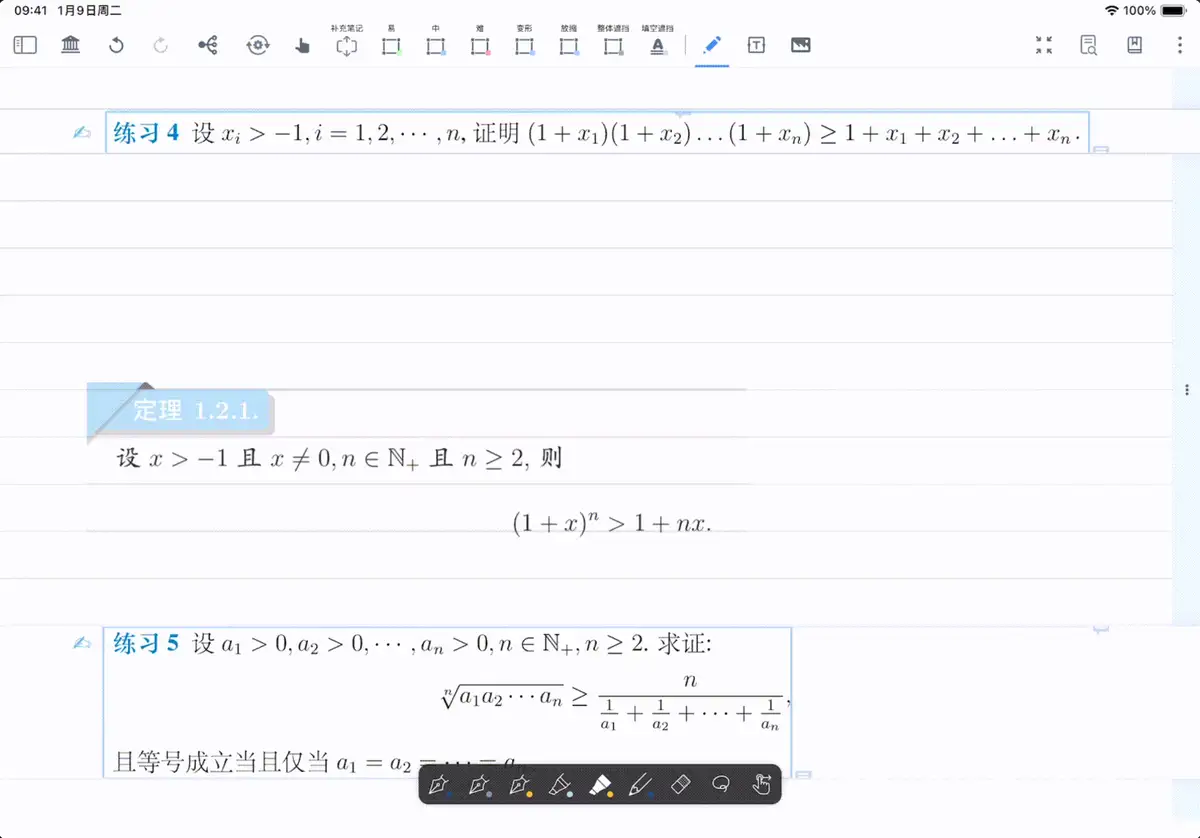Click the note icon beside 练习 4
The width and height of the screenshot is (1200, 838).
pos(82,133)
